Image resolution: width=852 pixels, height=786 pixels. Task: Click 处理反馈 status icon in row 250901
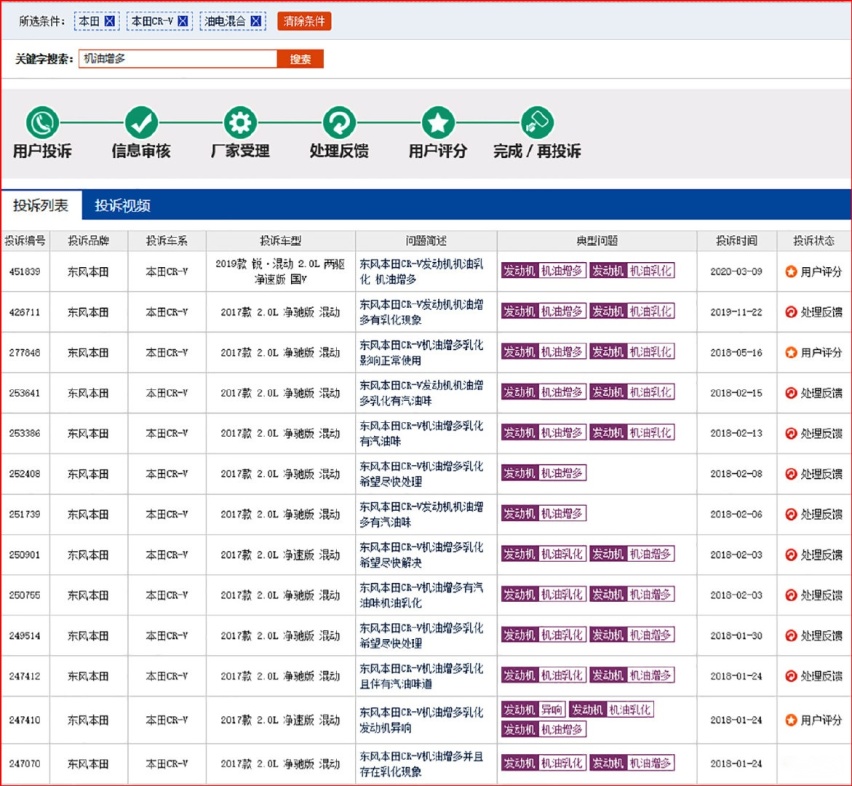(x=791, y=555)
